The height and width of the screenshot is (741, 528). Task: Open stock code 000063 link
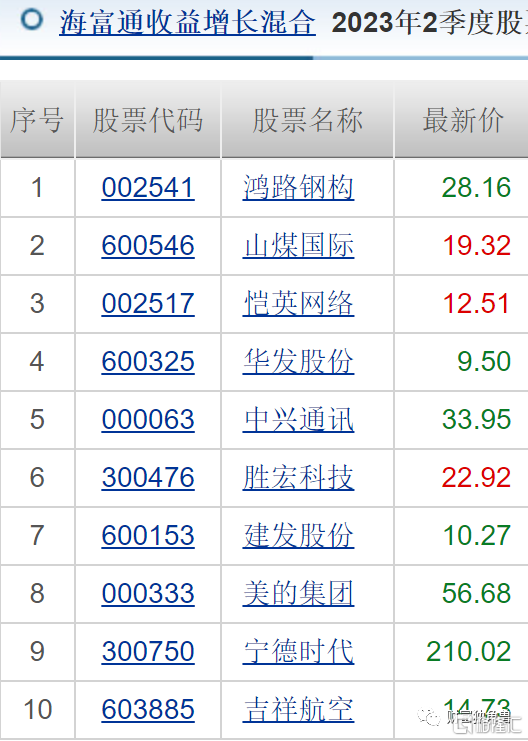148,420
